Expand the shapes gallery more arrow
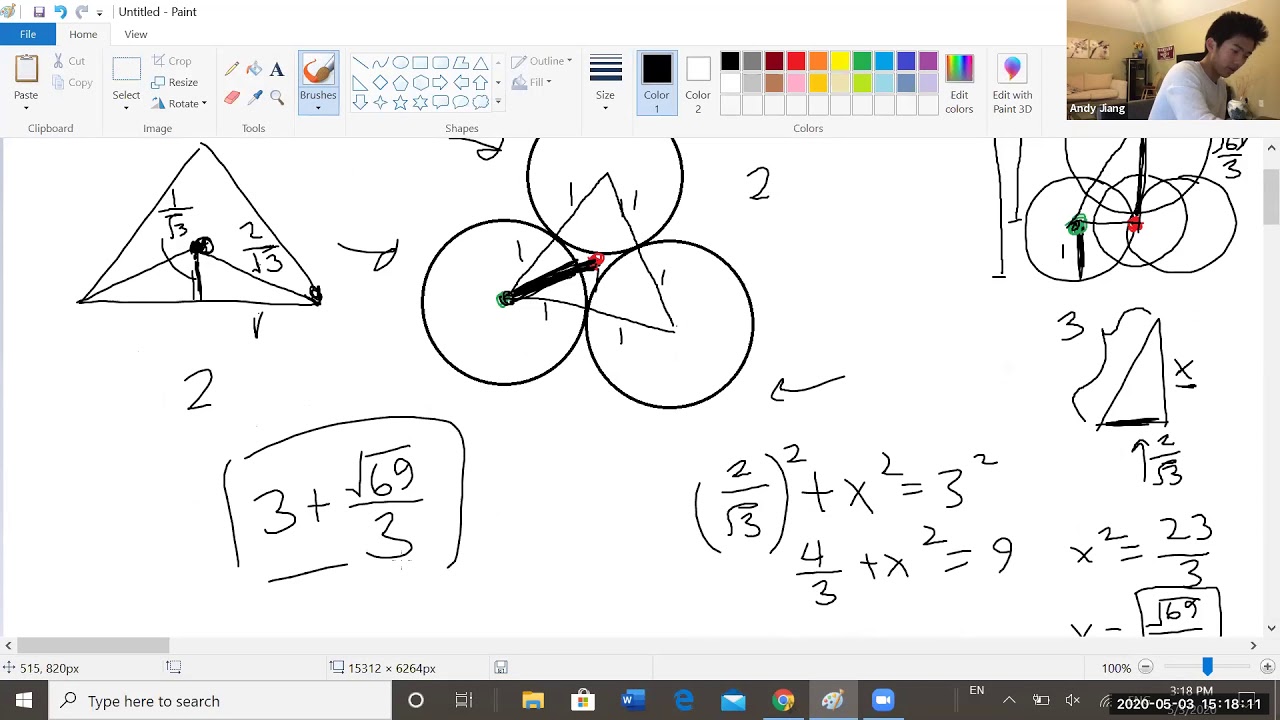The image size is (1280, 720). 498,102
